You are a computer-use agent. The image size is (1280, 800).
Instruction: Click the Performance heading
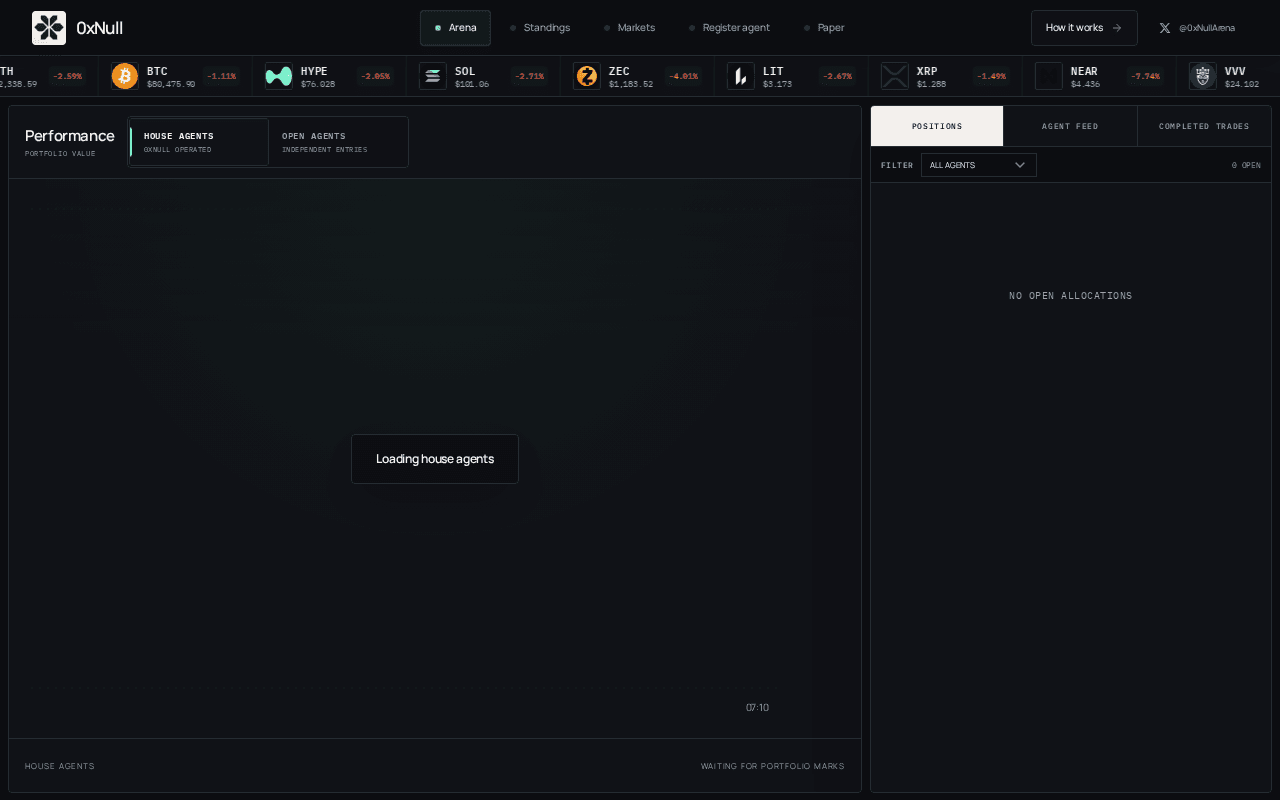coord(70,135)
